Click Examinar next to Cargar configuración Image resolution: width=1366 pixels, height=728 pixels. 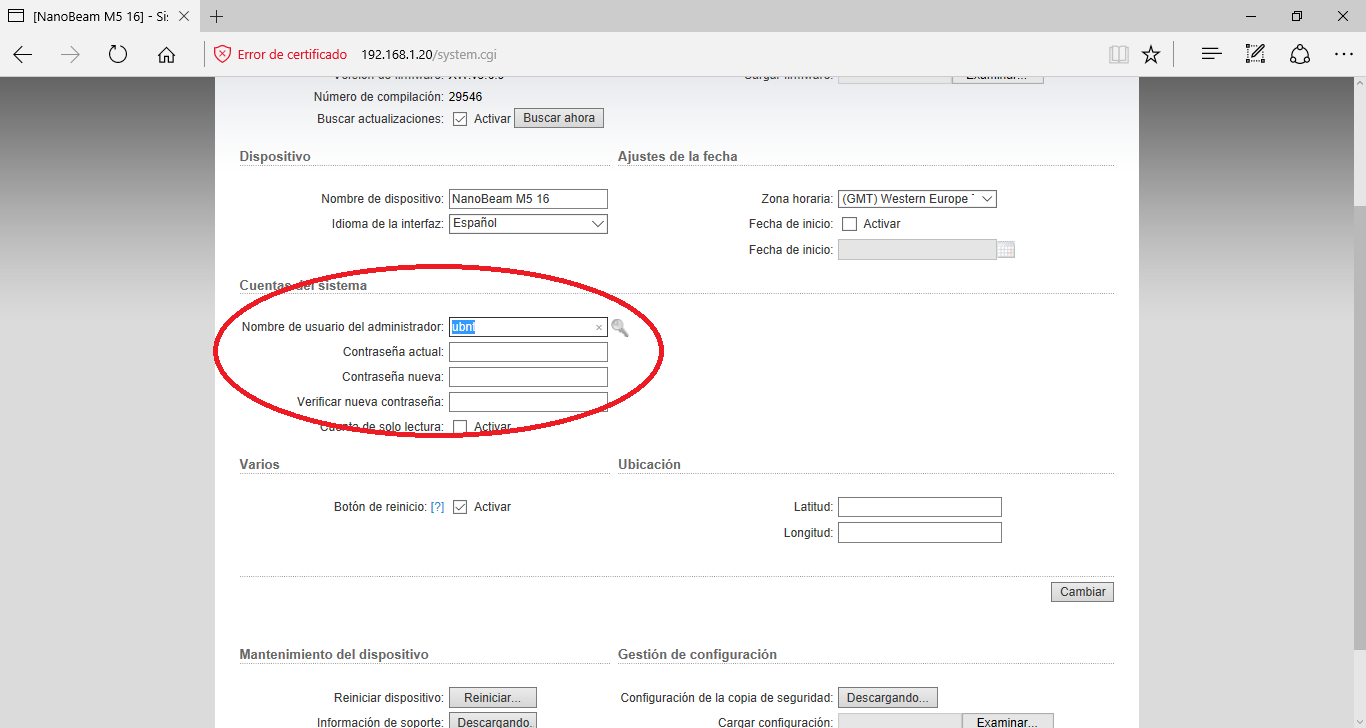pos(1008,722)
